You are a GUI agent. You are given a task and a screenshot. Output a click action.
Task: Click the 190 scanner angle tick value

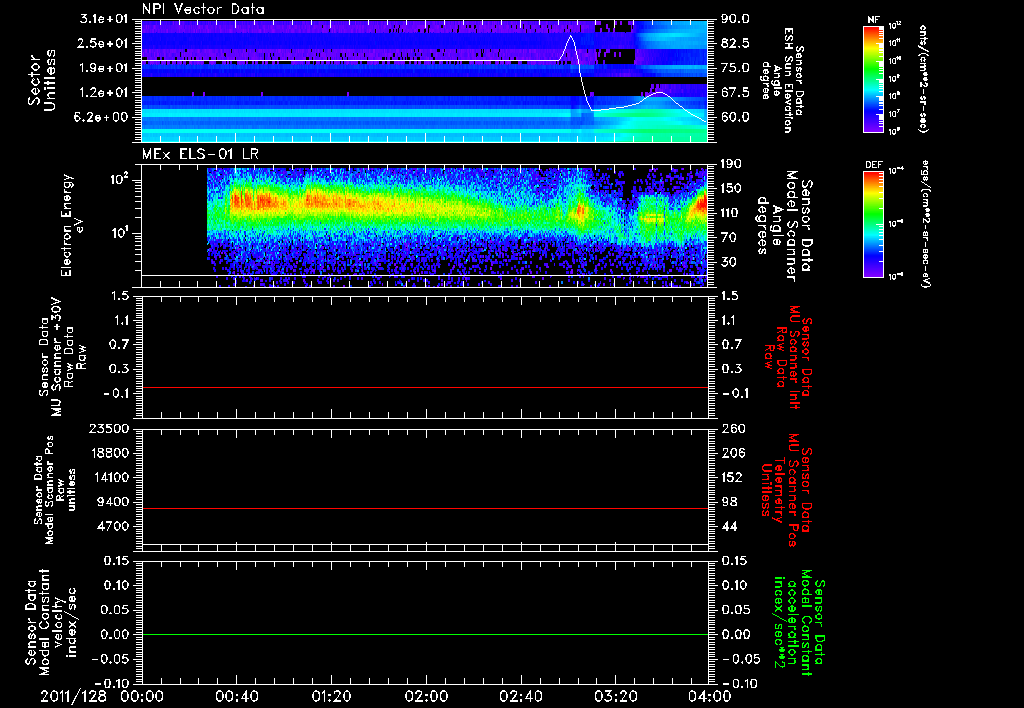pyautogui.click(x=731, y=164)
